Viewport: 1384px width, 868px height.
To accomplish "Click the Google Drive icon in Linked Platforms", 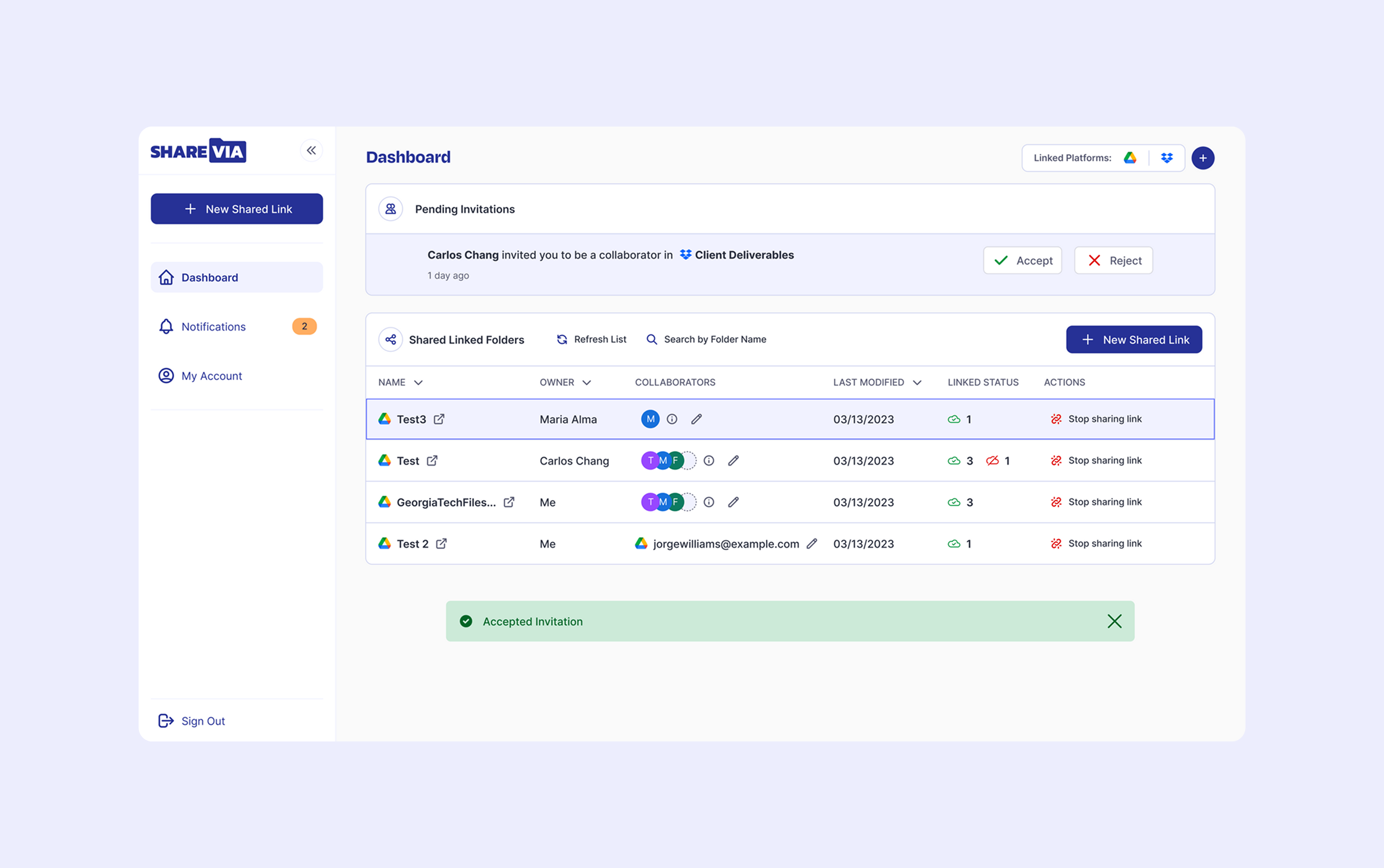I will (x=1129, y=158).
